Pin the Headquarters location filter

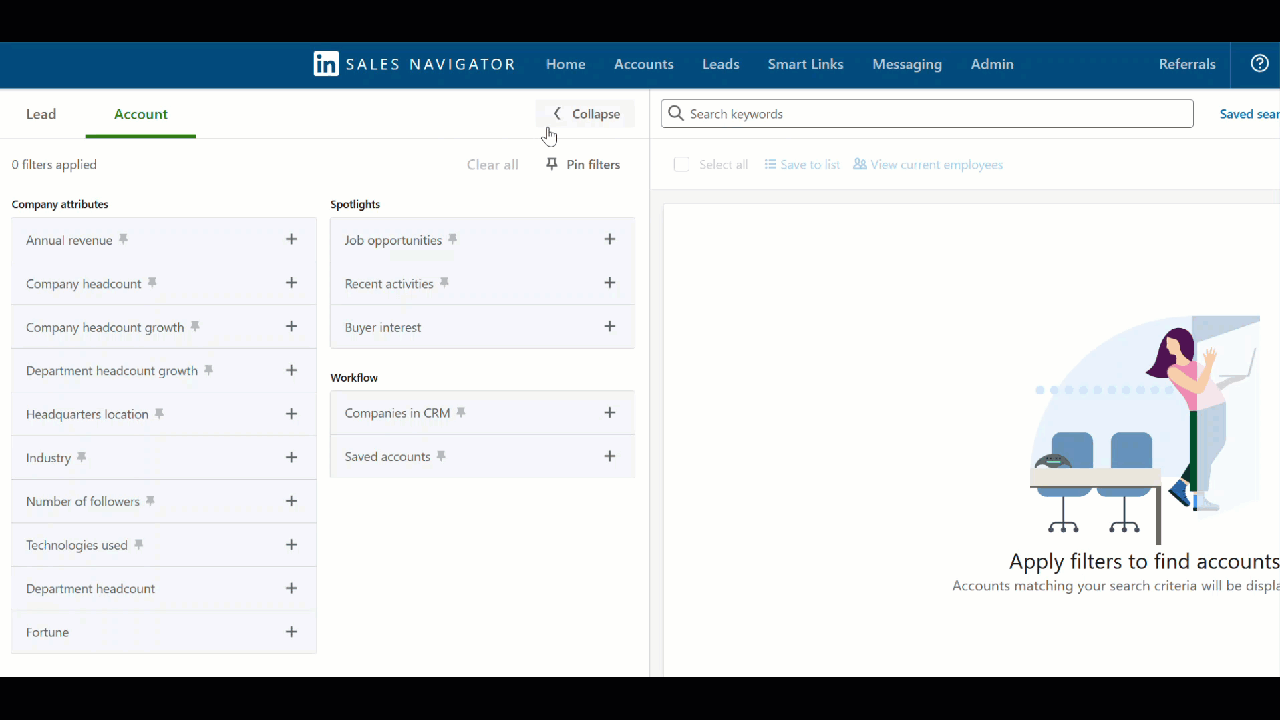pyautogui.click(x=159, y=413)
